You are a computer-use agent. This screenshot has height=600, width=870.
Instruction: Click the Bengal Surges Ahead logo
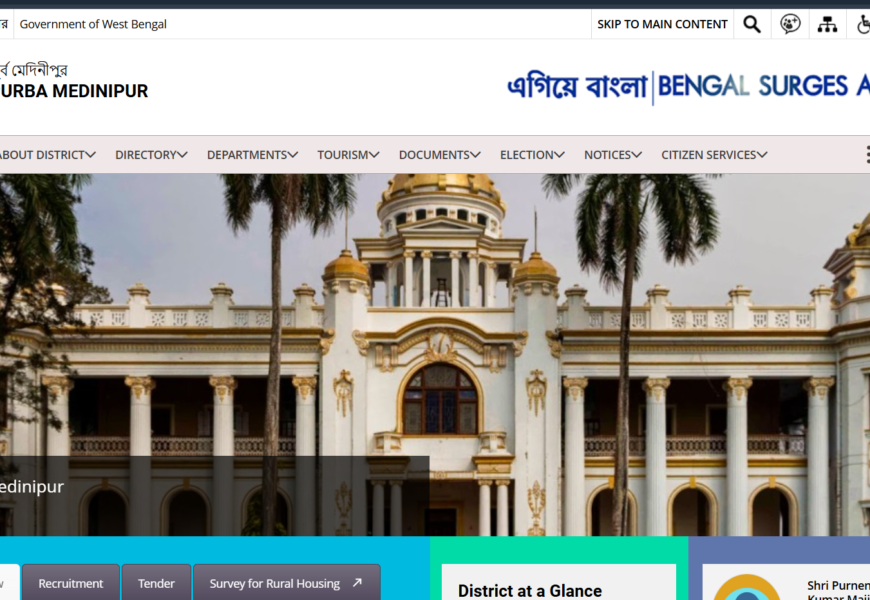pyautogui.click(x=688, y=87)
